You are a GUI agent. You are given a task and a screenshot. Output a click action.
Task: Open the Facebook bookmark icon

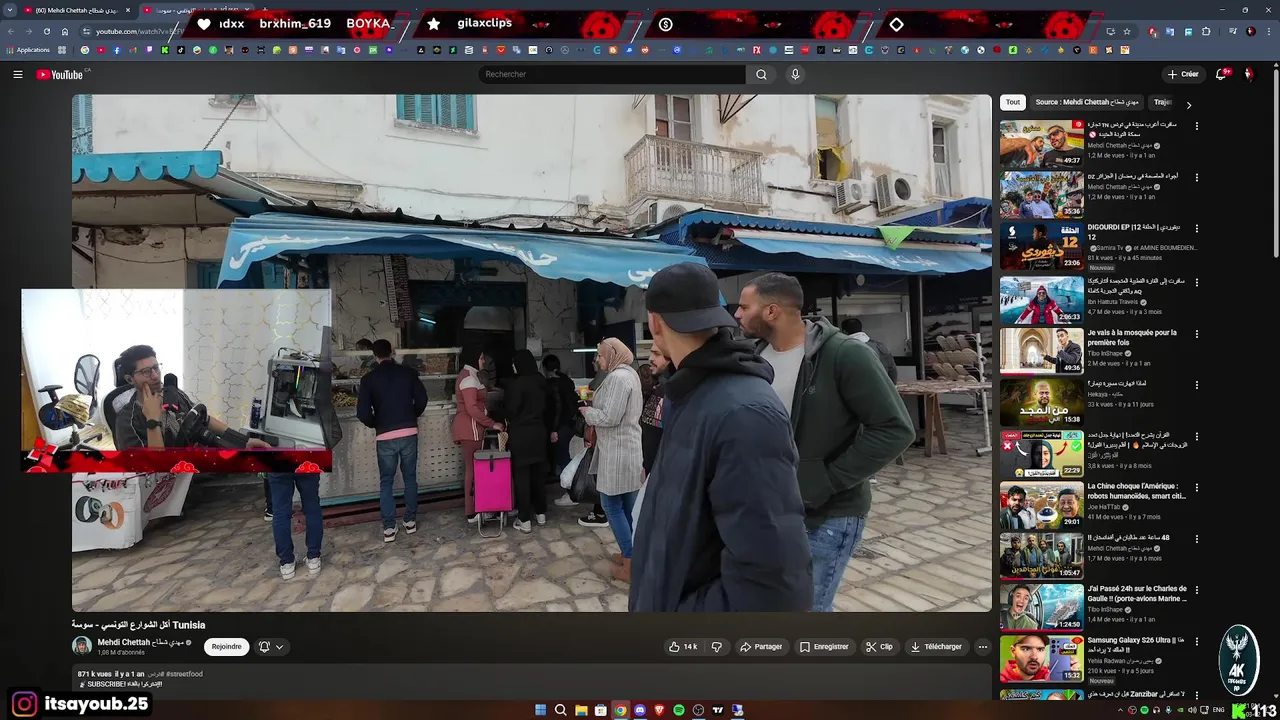tap(117, 50)
